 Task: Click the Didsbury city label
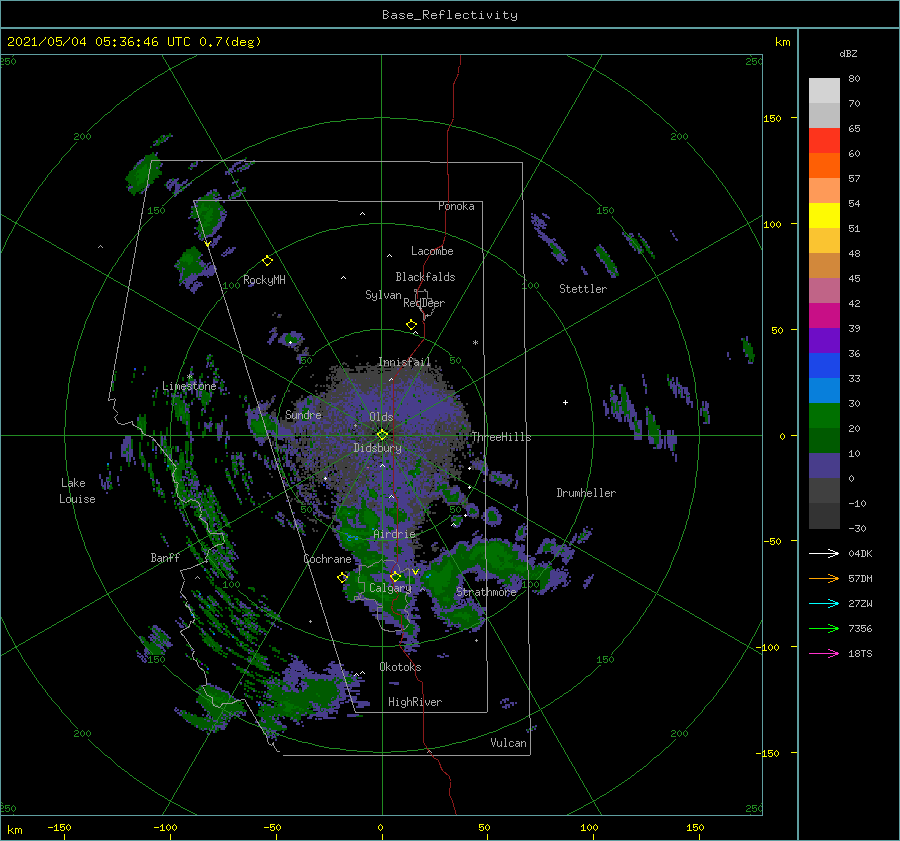(x=377, y=448)
